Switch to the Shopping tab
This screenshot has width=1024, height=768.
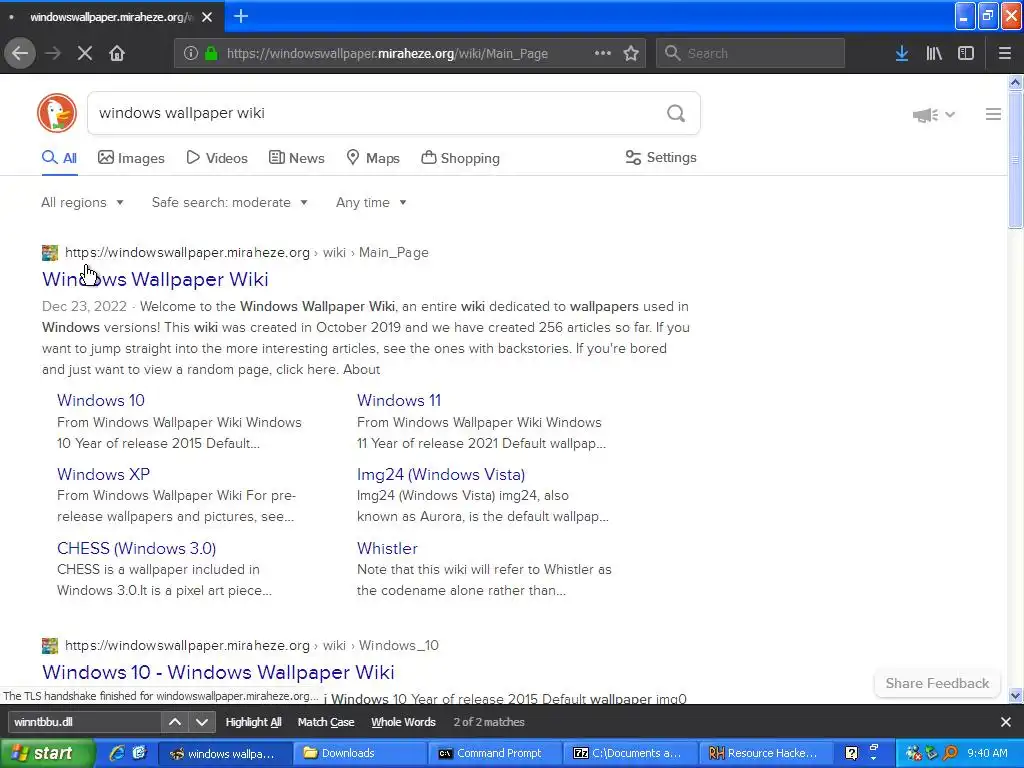point(460,158)
